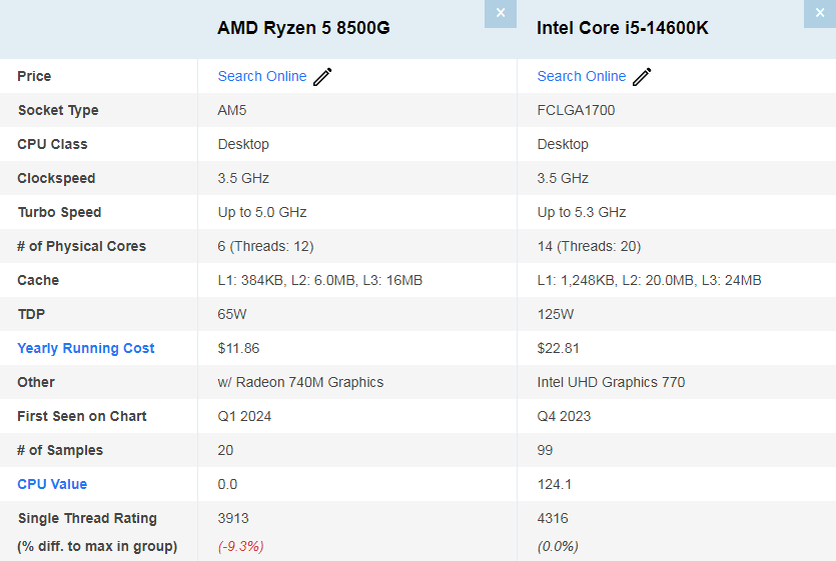
Task: Click the Socket Type row label
Action: (58, 110)
